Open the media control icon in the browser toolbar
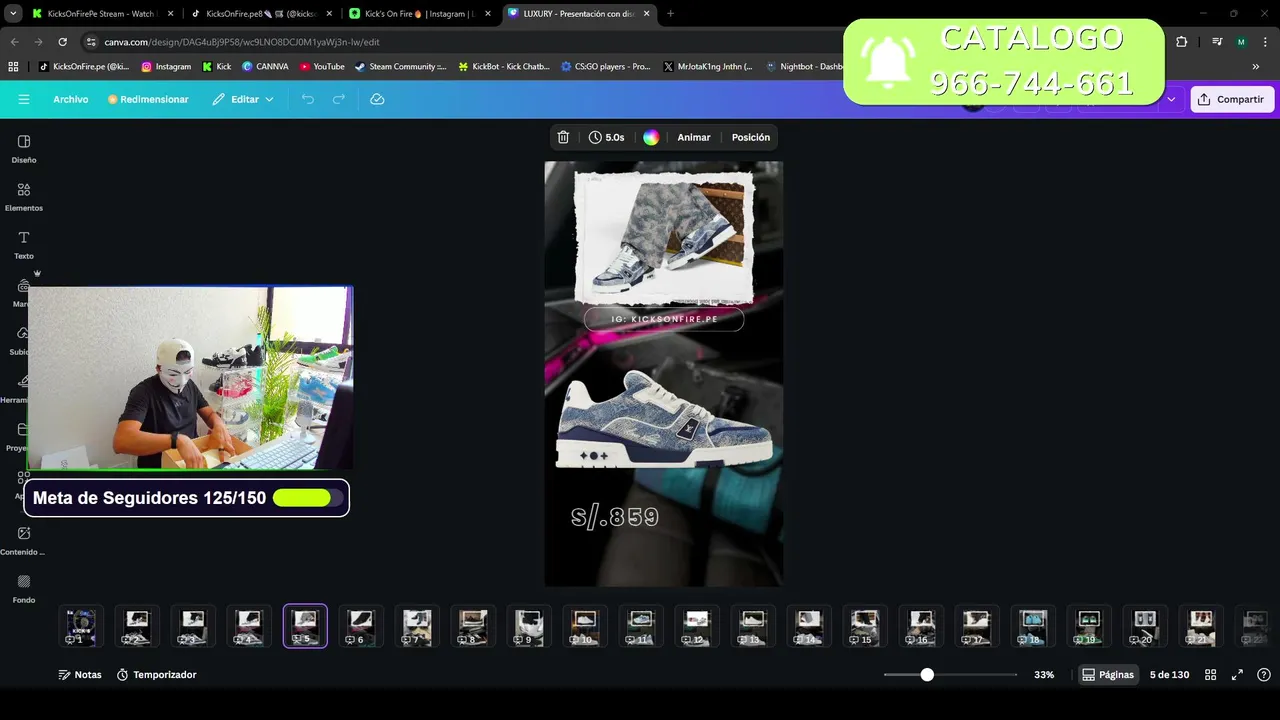The width and height of the screenshot is (1280, 720). tap(1217, 42)
